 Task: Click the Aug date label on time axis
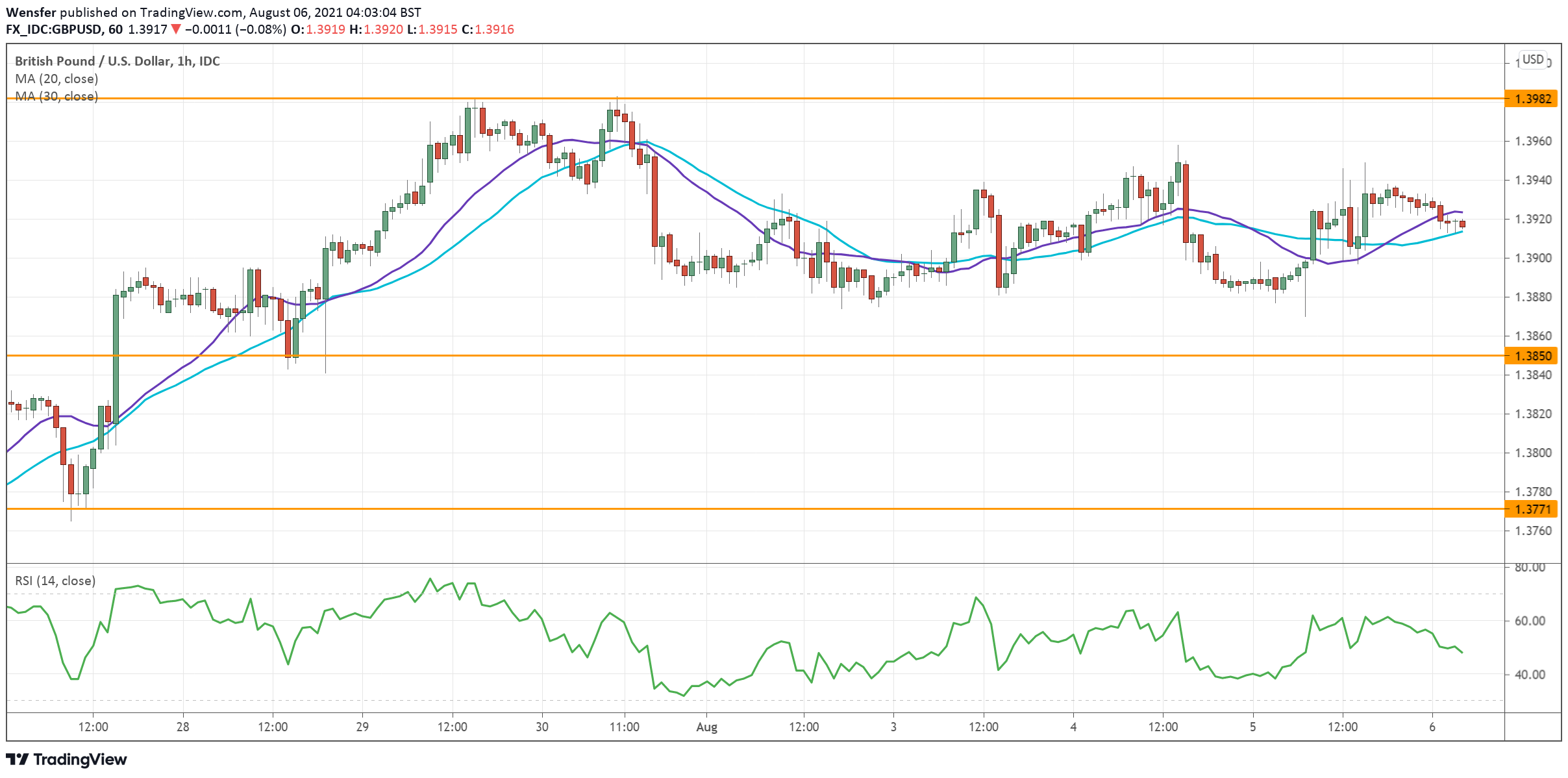(706, 727)
